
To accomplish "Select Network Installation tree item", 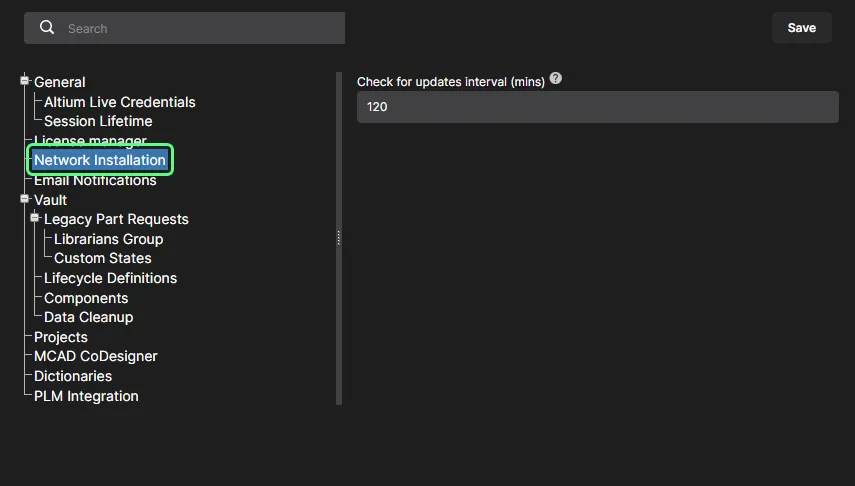I will coord(100,160).
